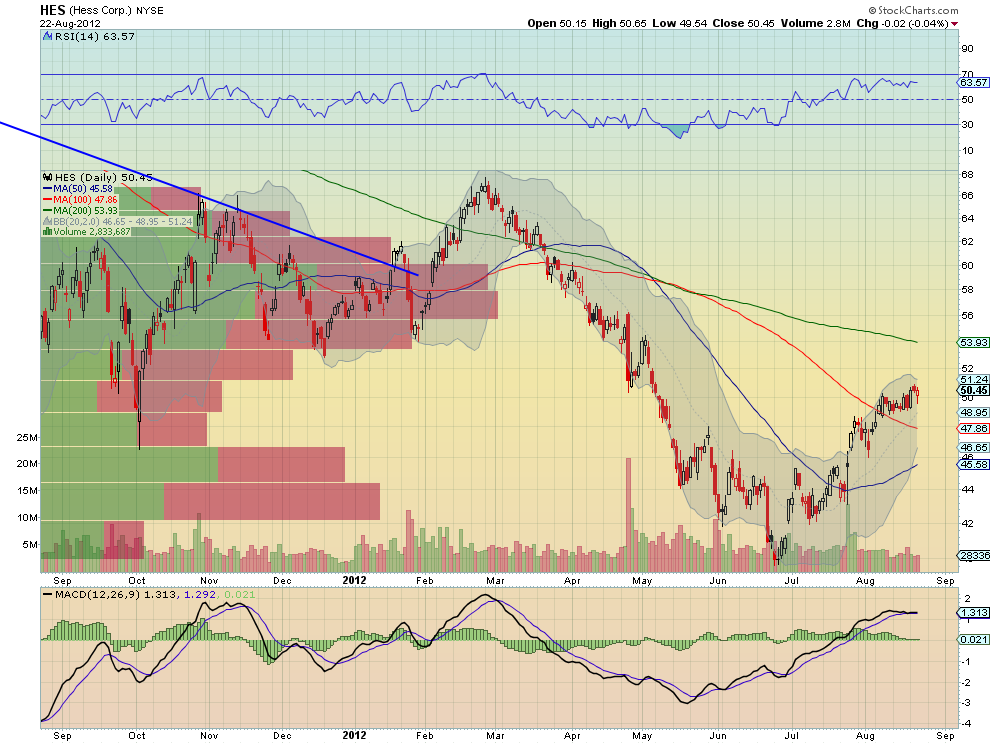Click the 45.58 price tag on right axis
Screen dimensions: 990x744
pos(973,464)
